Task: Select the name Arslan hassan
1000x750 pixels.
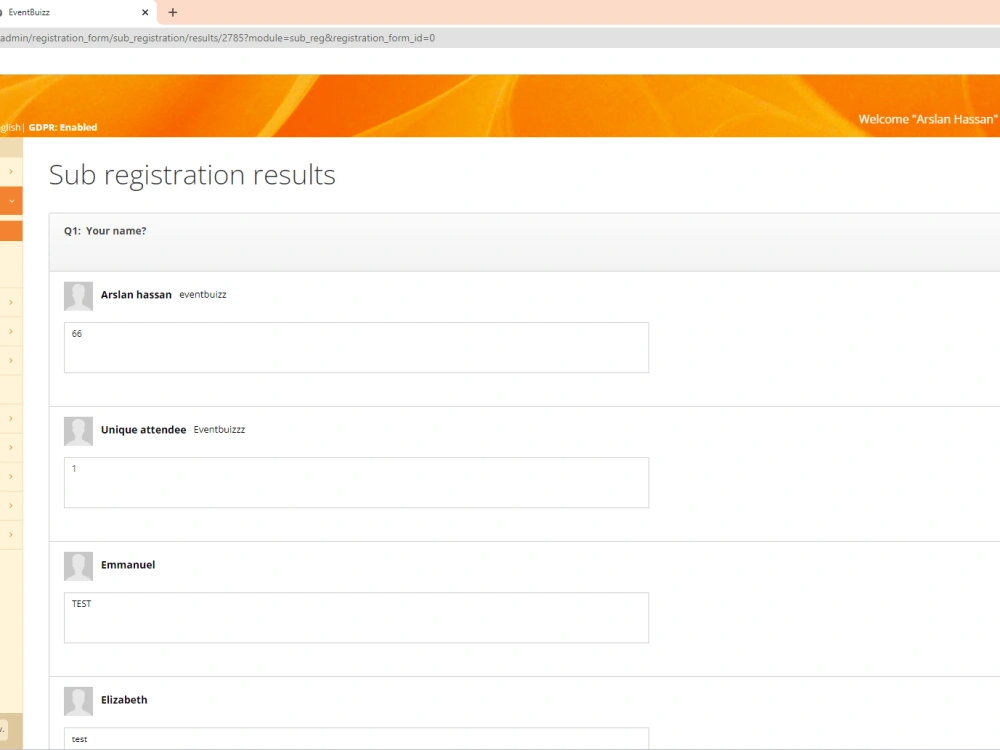Action: (136, 295)
